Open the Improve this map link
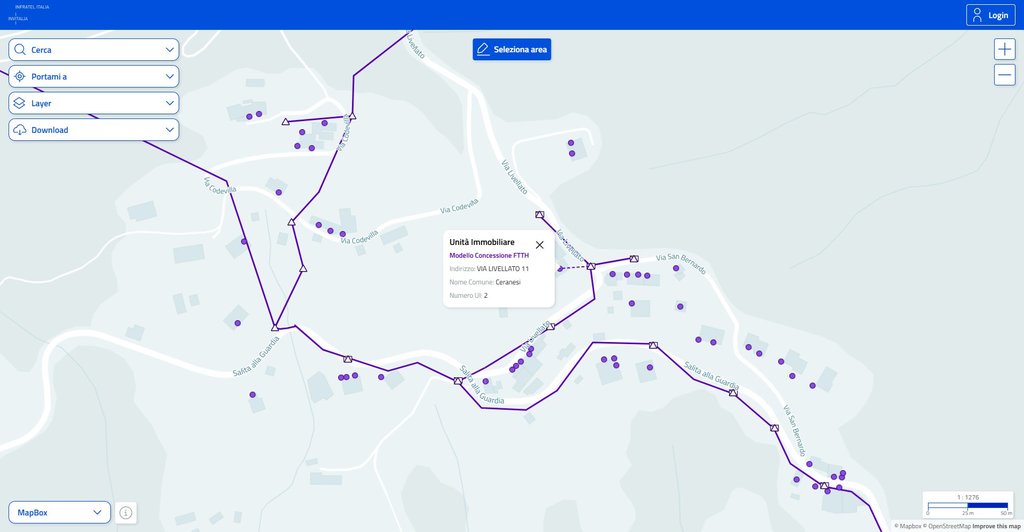This screenshot has width=1024, height=532. [995, 526]
